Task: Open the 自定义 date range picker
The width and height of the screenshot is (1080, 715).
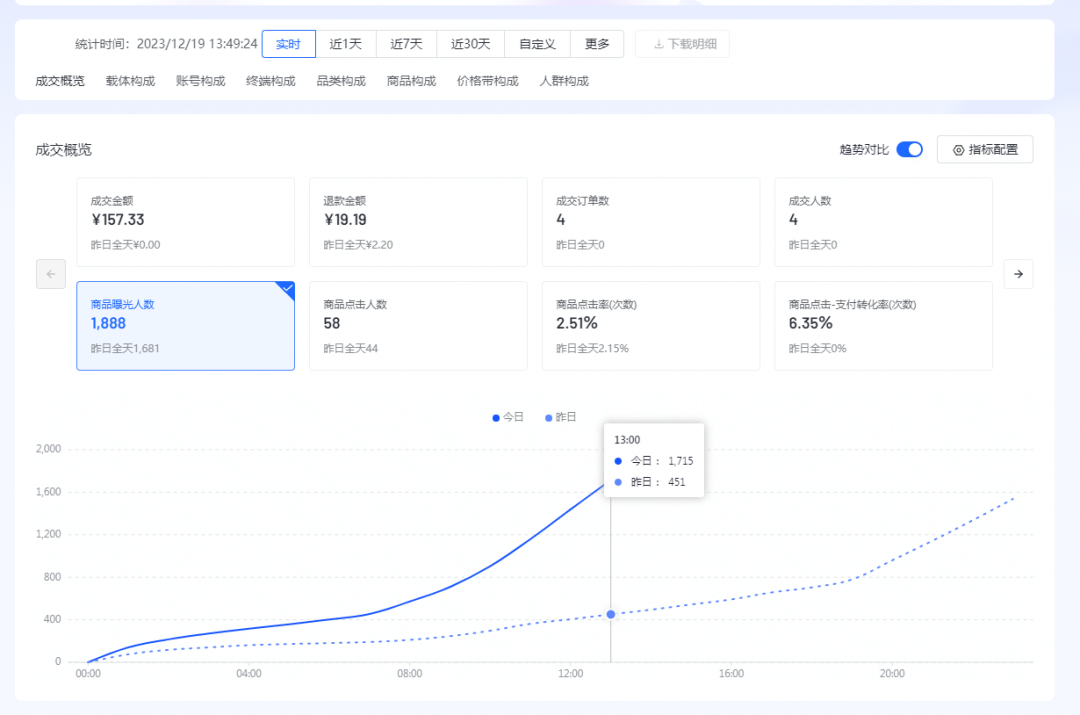Action: click(x=537, y=44)
